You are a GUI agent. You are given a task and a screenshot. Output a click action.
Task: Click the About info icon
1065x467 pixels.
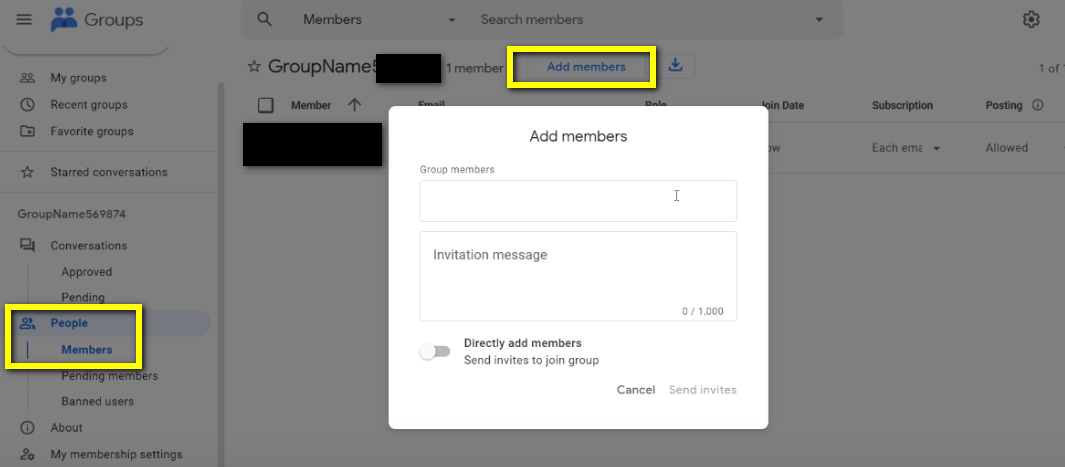click(x=27, y=428)
